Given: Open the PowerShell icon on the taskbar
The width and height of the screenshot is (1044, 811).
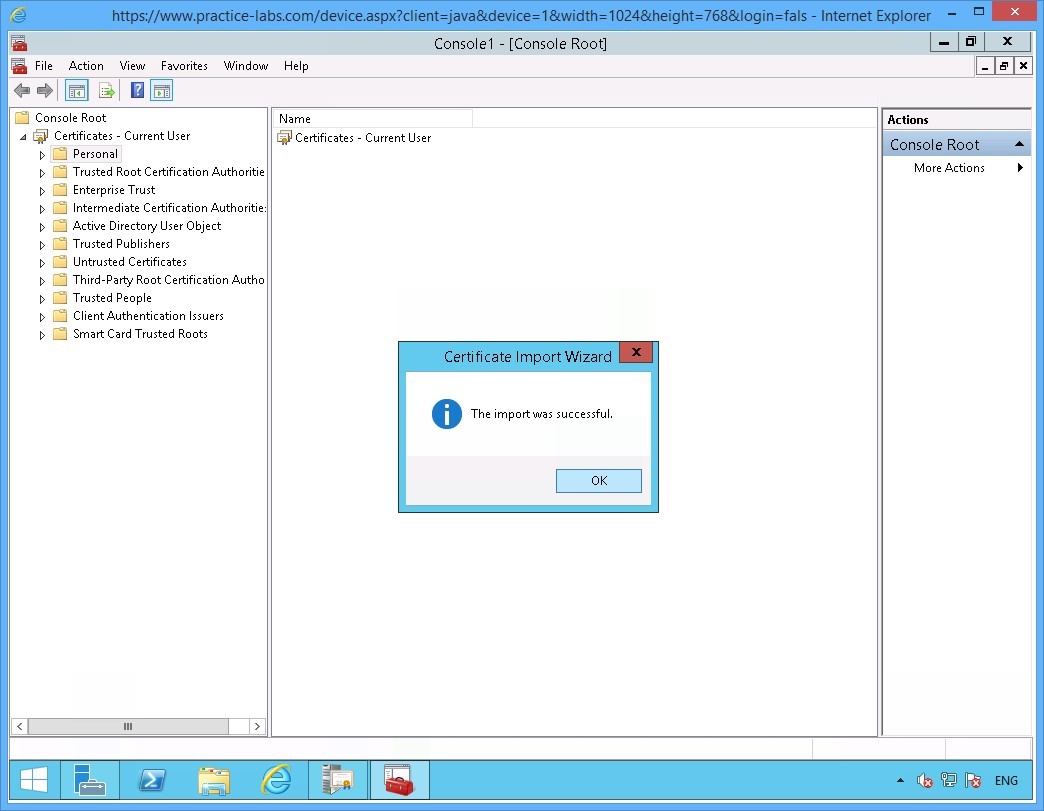Looking at the screenshot, I should (152, 780).
